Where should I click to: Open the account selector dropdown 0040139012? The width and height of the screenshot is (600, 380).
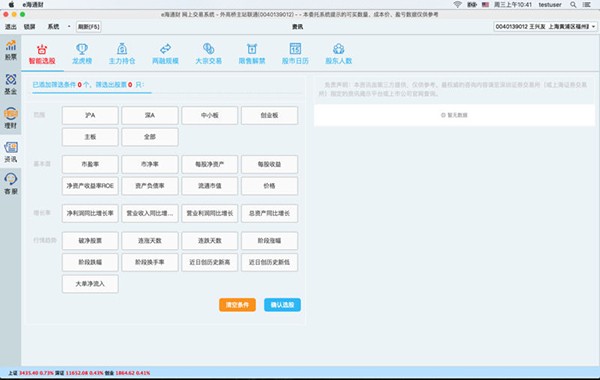click(x=545, y=26)
